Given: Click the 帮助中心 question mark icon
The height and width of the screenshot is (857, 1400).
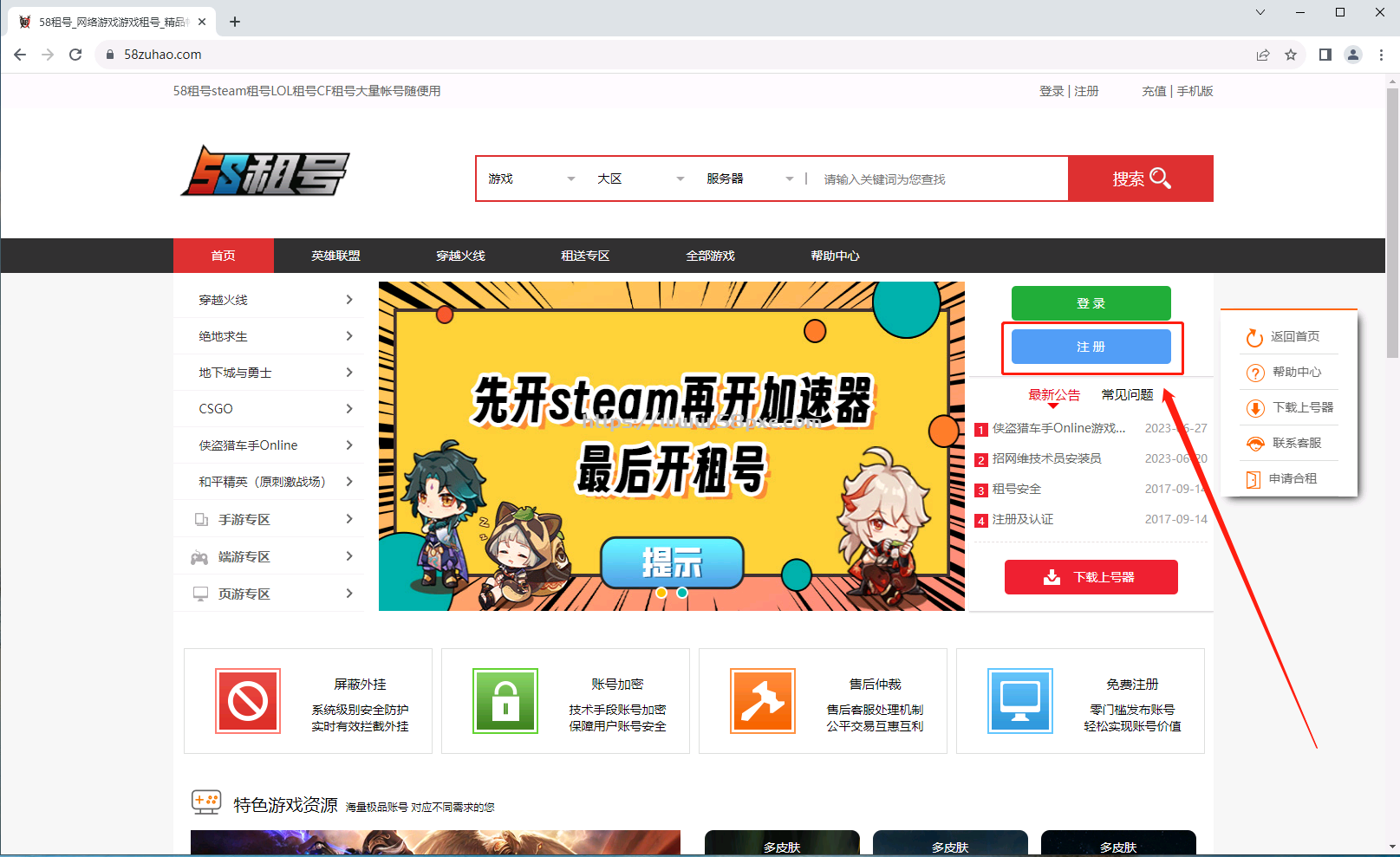Looking at the screenshot, I should coord(1255,373).
